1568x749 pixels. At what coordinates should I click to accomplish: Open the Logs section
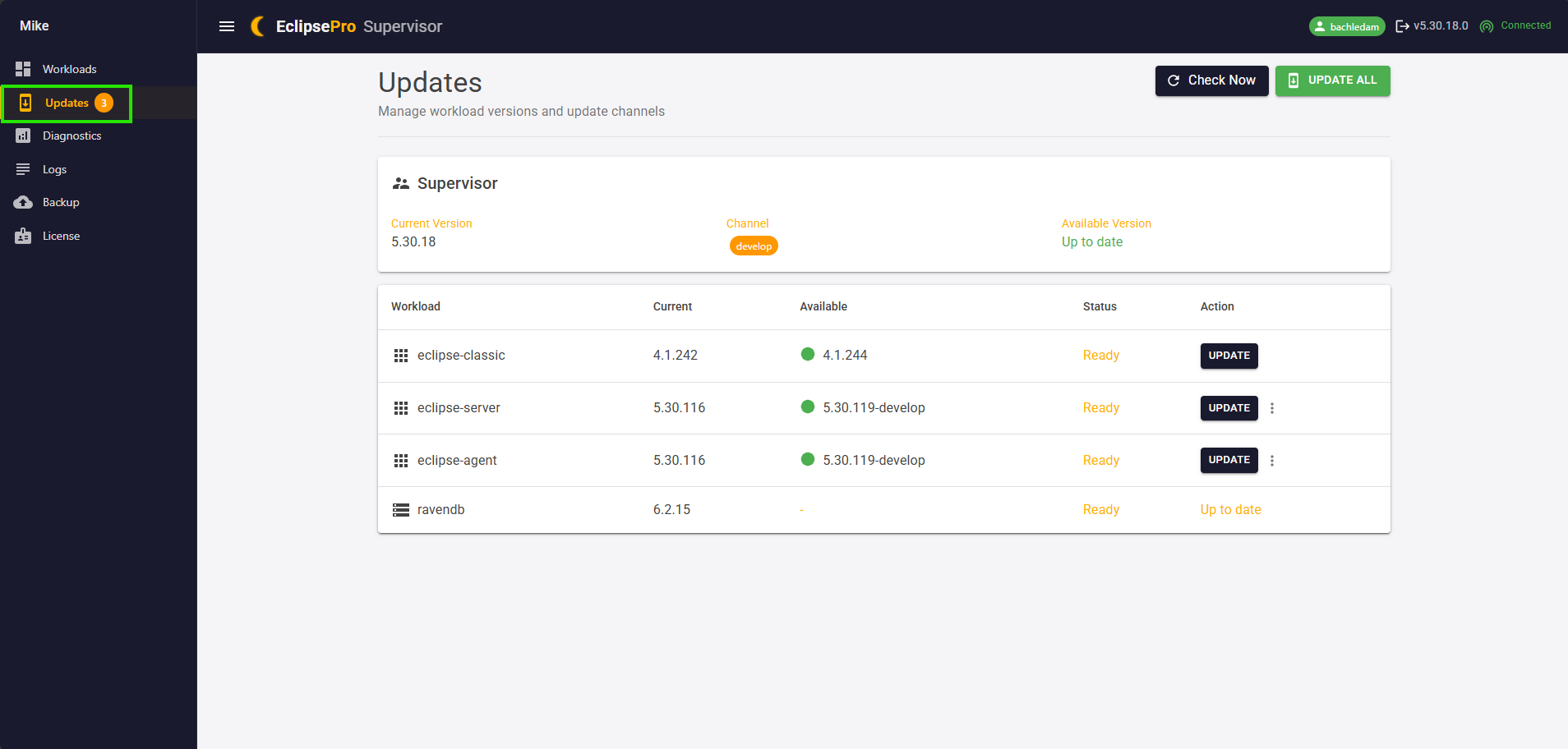pyautogui.click(x=99, y=169)
